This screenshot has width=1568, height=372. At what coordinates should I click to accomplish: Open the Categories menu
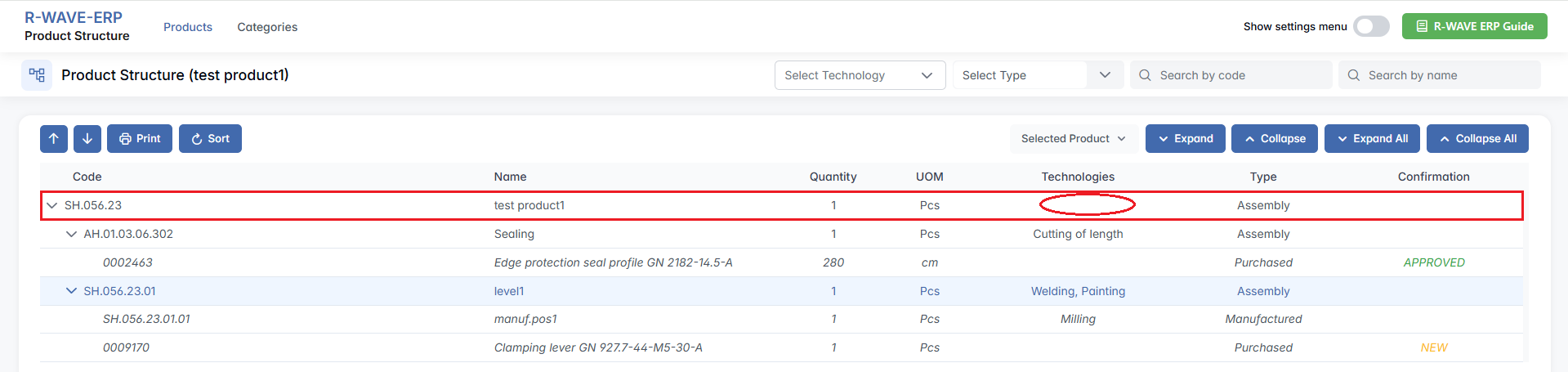click(x=267, y=27)
